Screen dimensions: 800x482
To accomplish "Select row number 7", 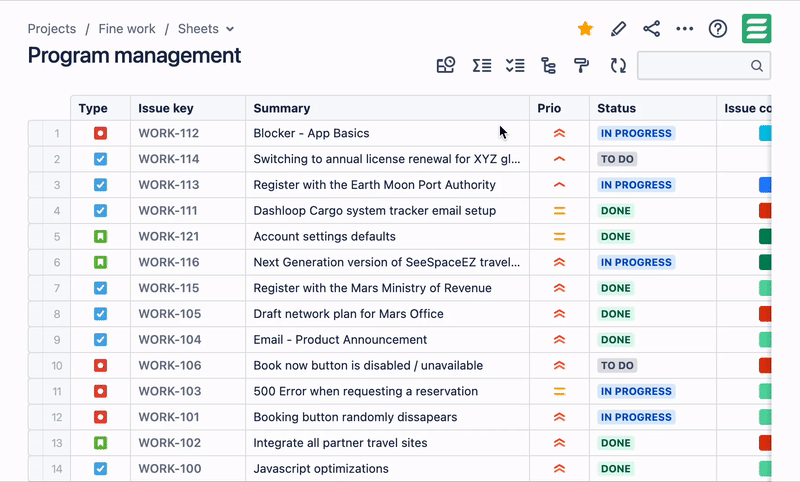I will click(57, 288).
